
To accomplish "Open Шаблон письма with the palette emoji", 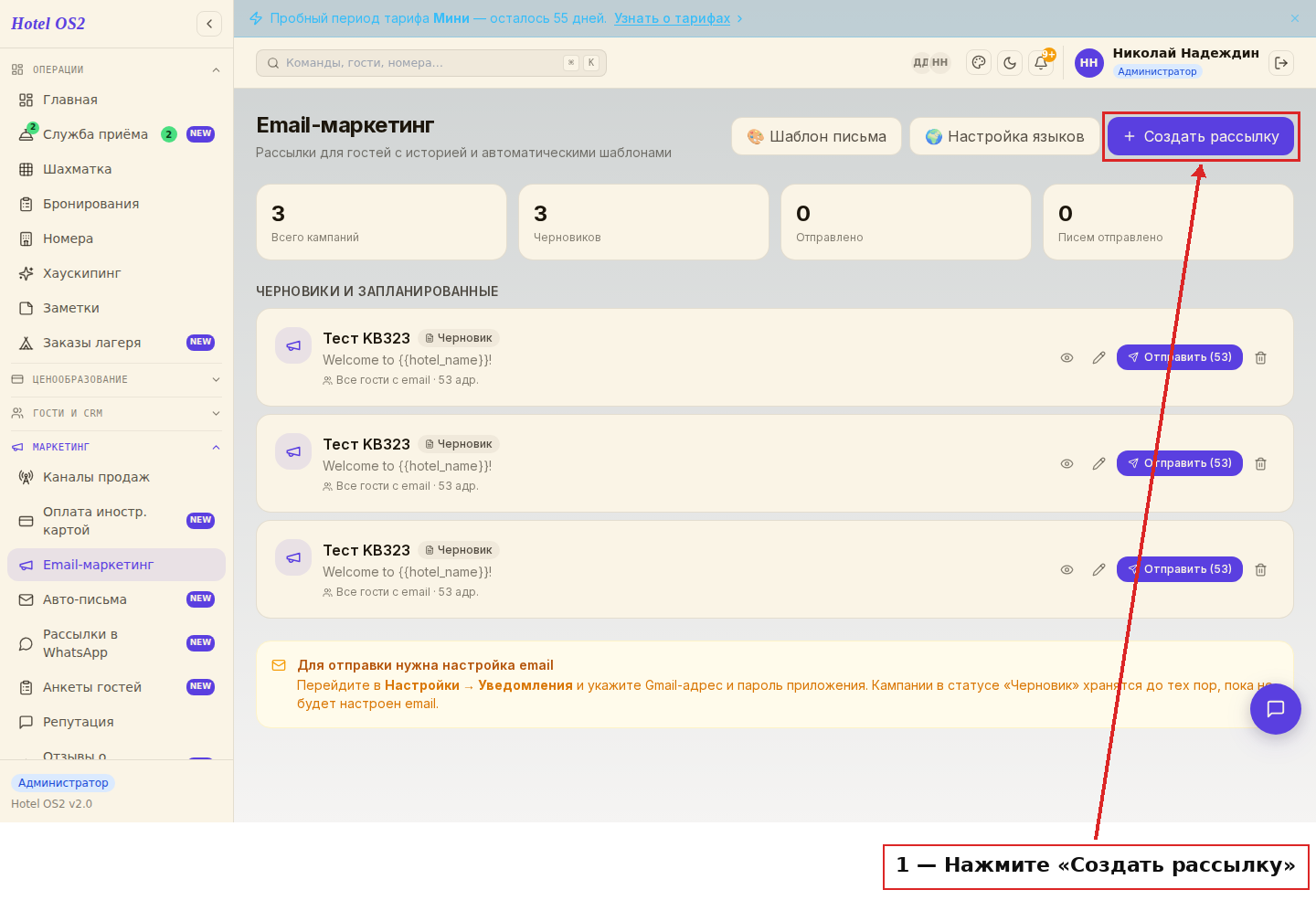I will click(x=816, y=136).
